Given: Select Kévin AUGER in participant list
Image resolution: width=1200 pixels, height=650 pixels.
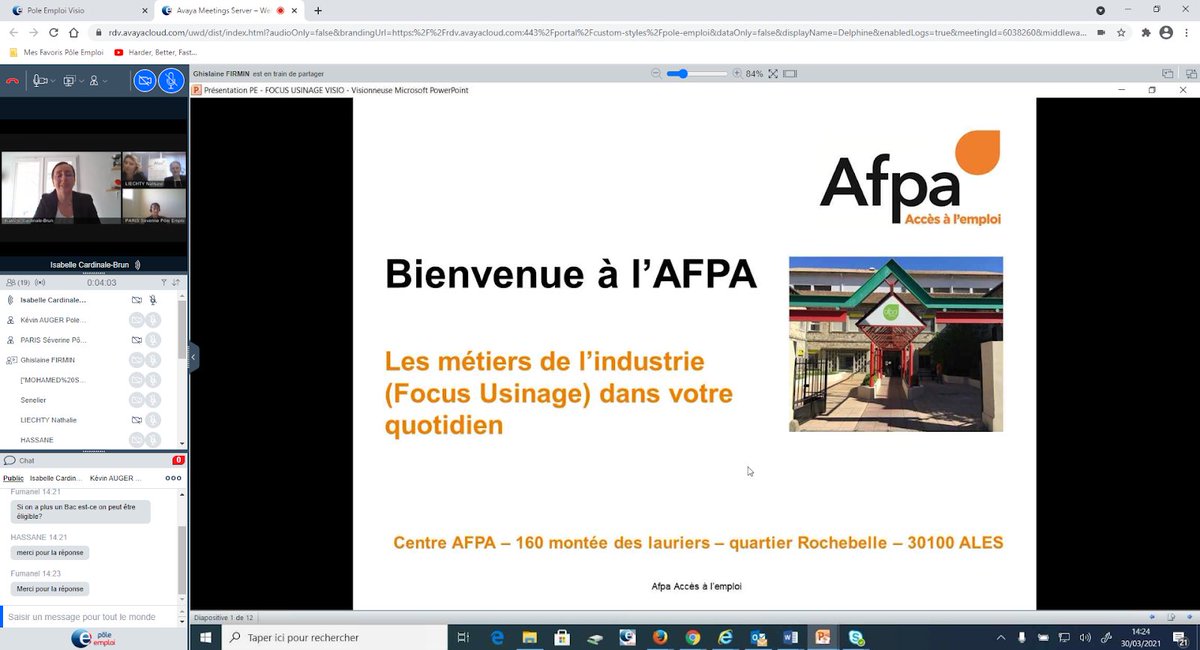Looking at the screenshot, I should [x=53, y=320].
